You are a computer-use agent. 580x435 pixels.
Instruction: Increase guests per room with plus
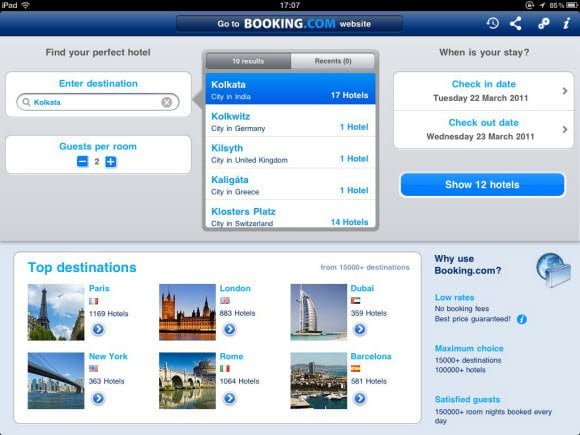(111, 161)
